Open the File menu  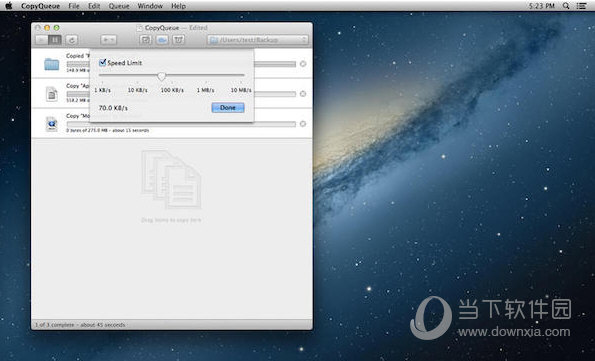(x=74, y=6)
